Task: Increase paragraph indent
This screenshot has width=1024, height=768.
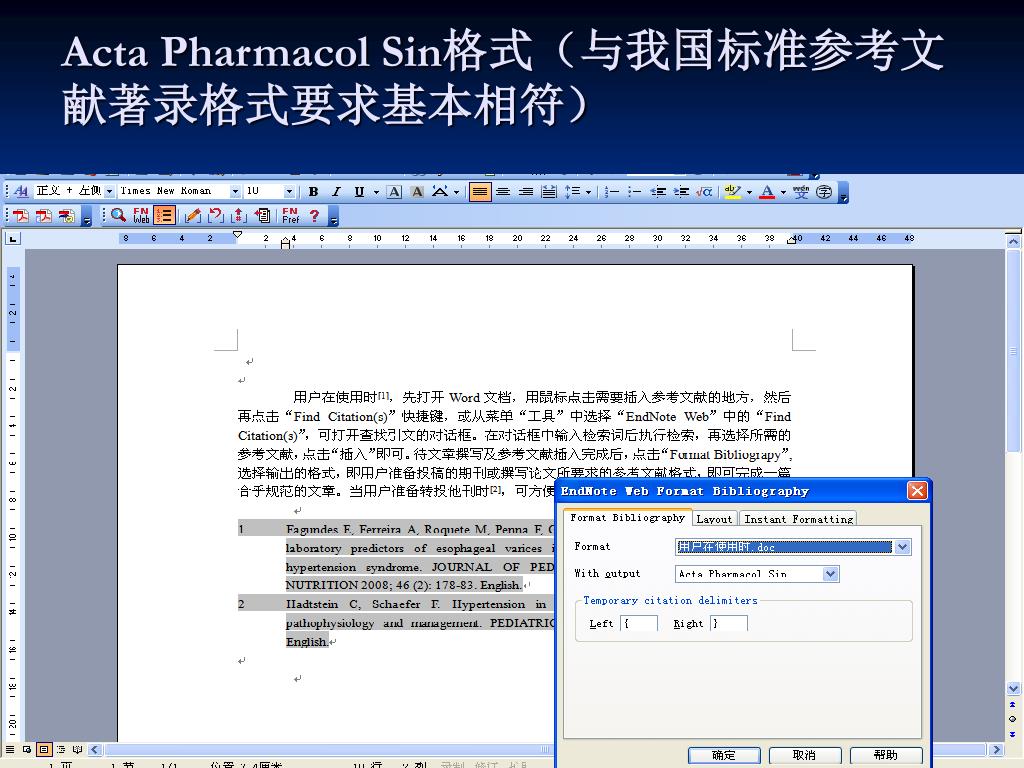Action: [681, 191]
